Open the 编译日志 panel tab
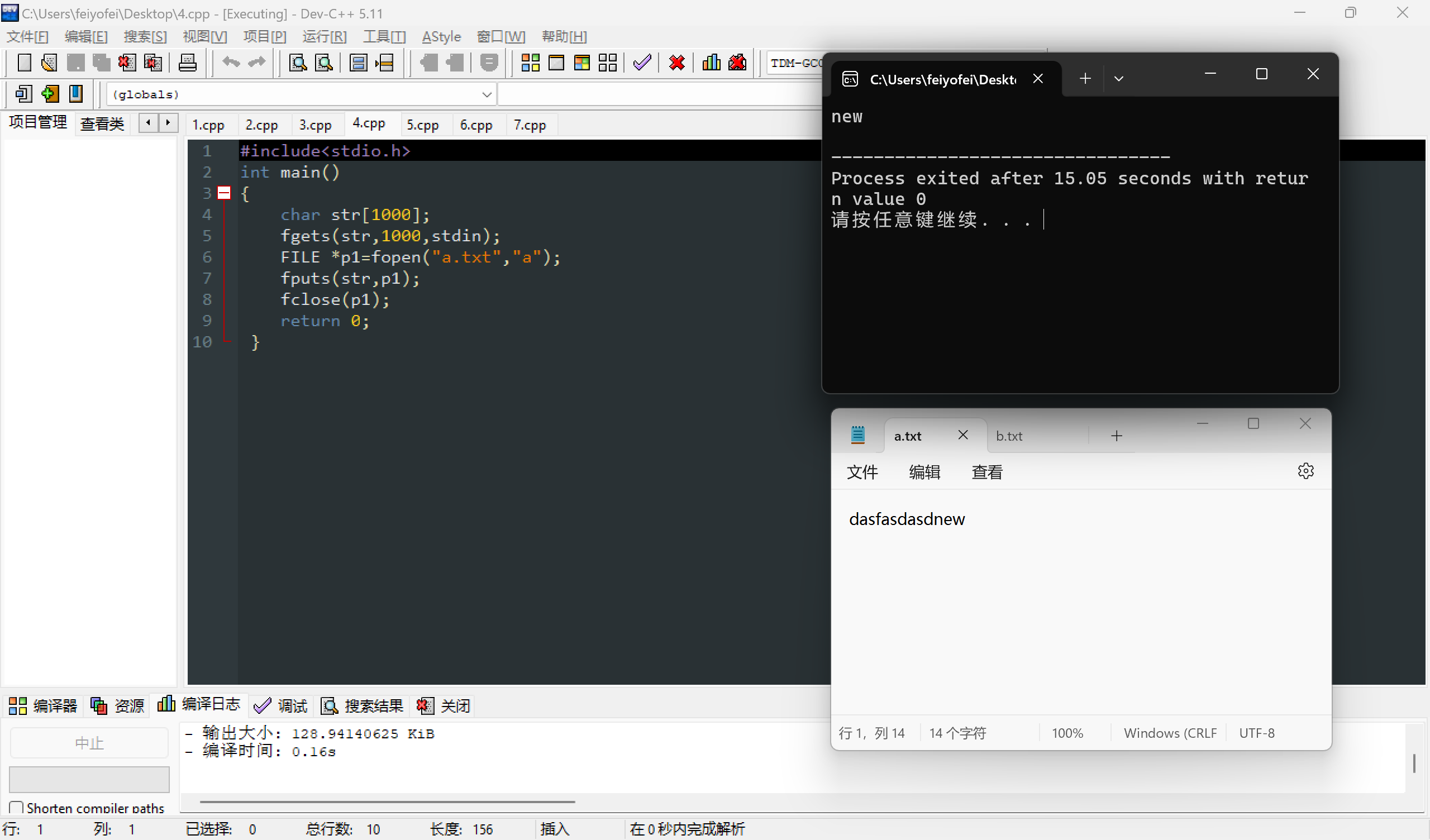1430x840 pixels. [199, 705]
